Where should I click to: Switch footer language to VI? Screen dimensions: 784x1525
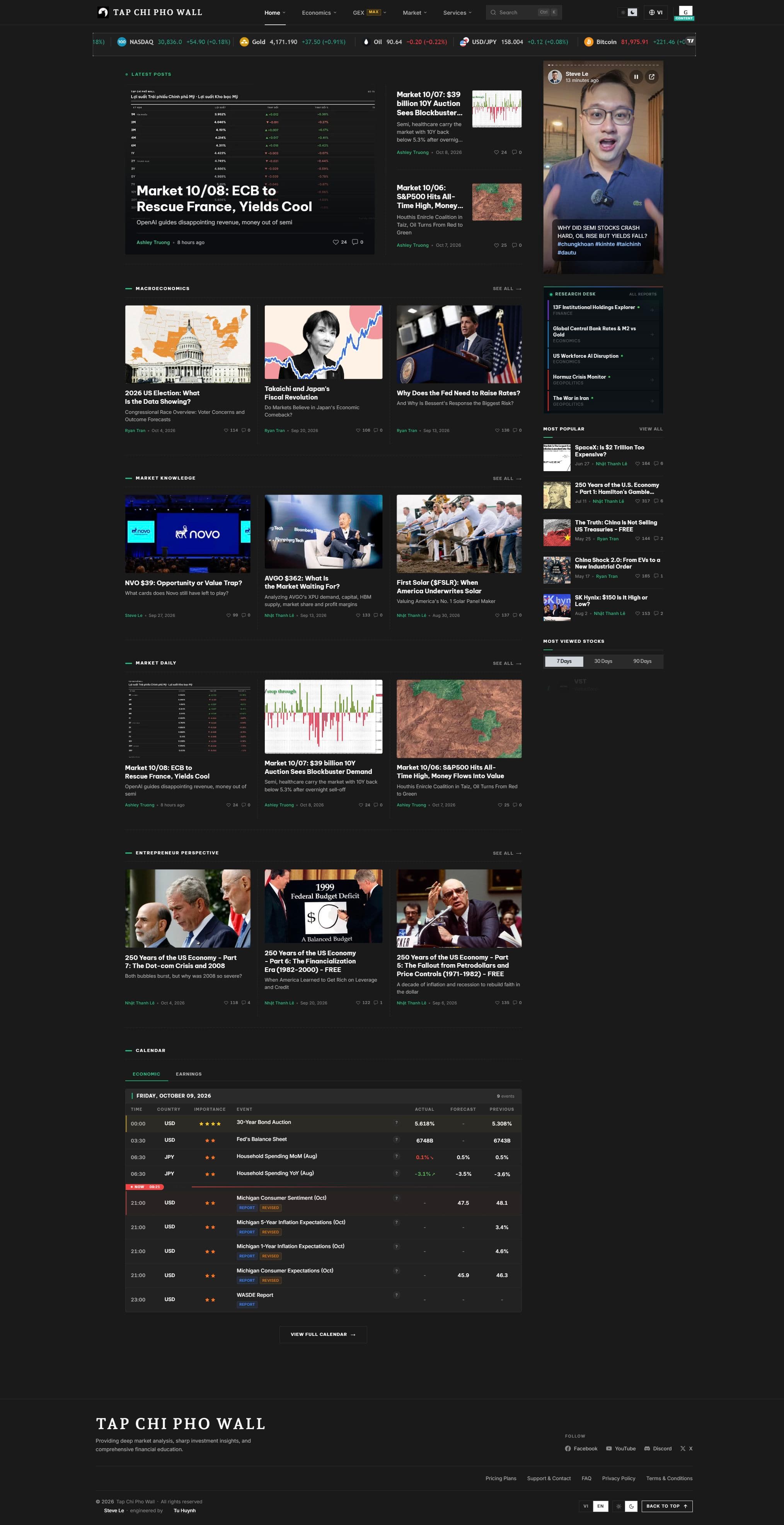pyautogui.click(x=586, y=1506)
